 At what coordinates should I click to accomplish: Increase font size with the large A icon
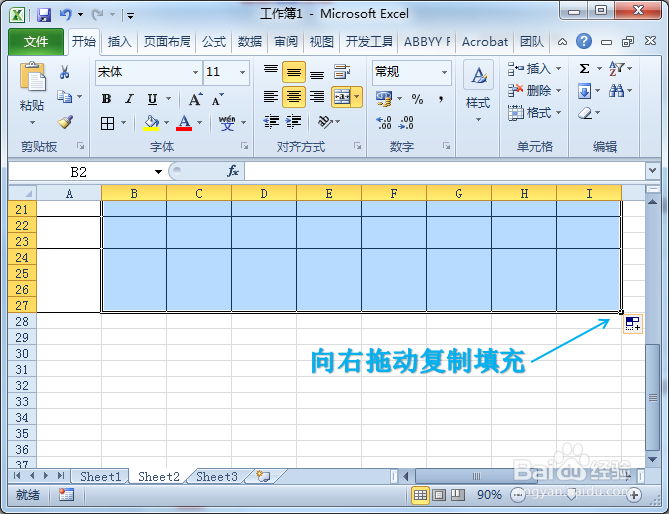click(x=195, y=99)
